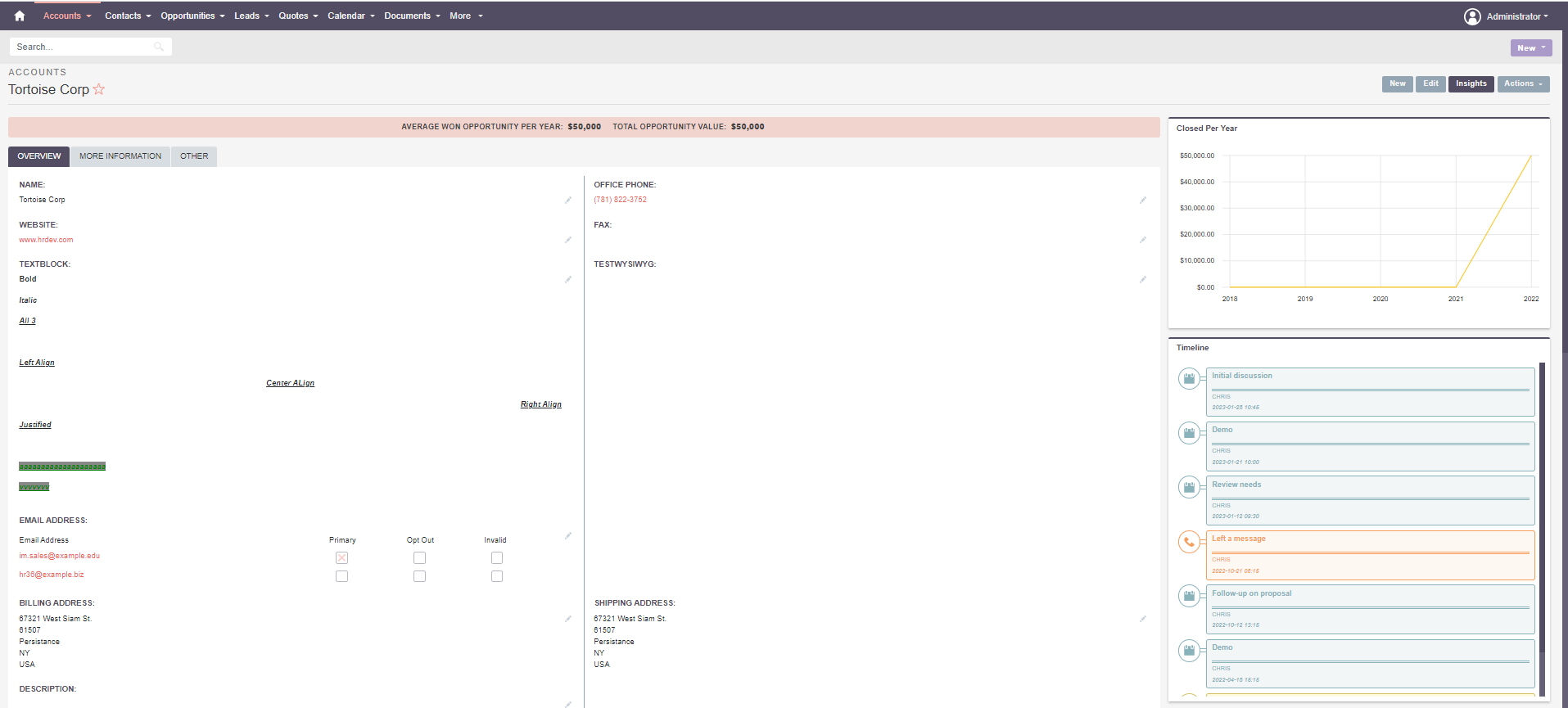The height and width of the screenshot is (708, 1568).
Task: Click the Right Align text
Action: (x=541, y=404)
